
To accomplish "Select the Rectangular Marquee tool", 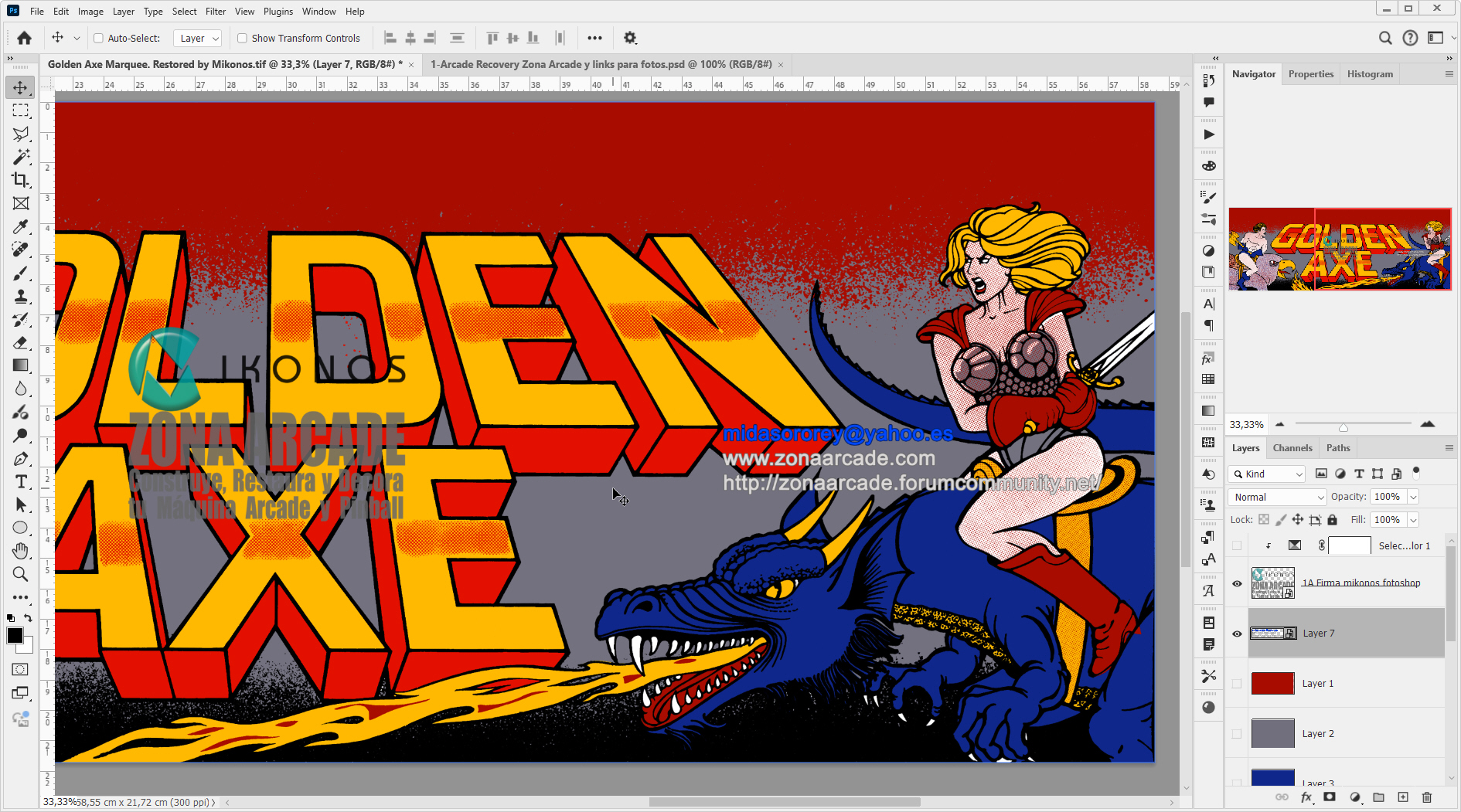I will click(x=21, y=110).
